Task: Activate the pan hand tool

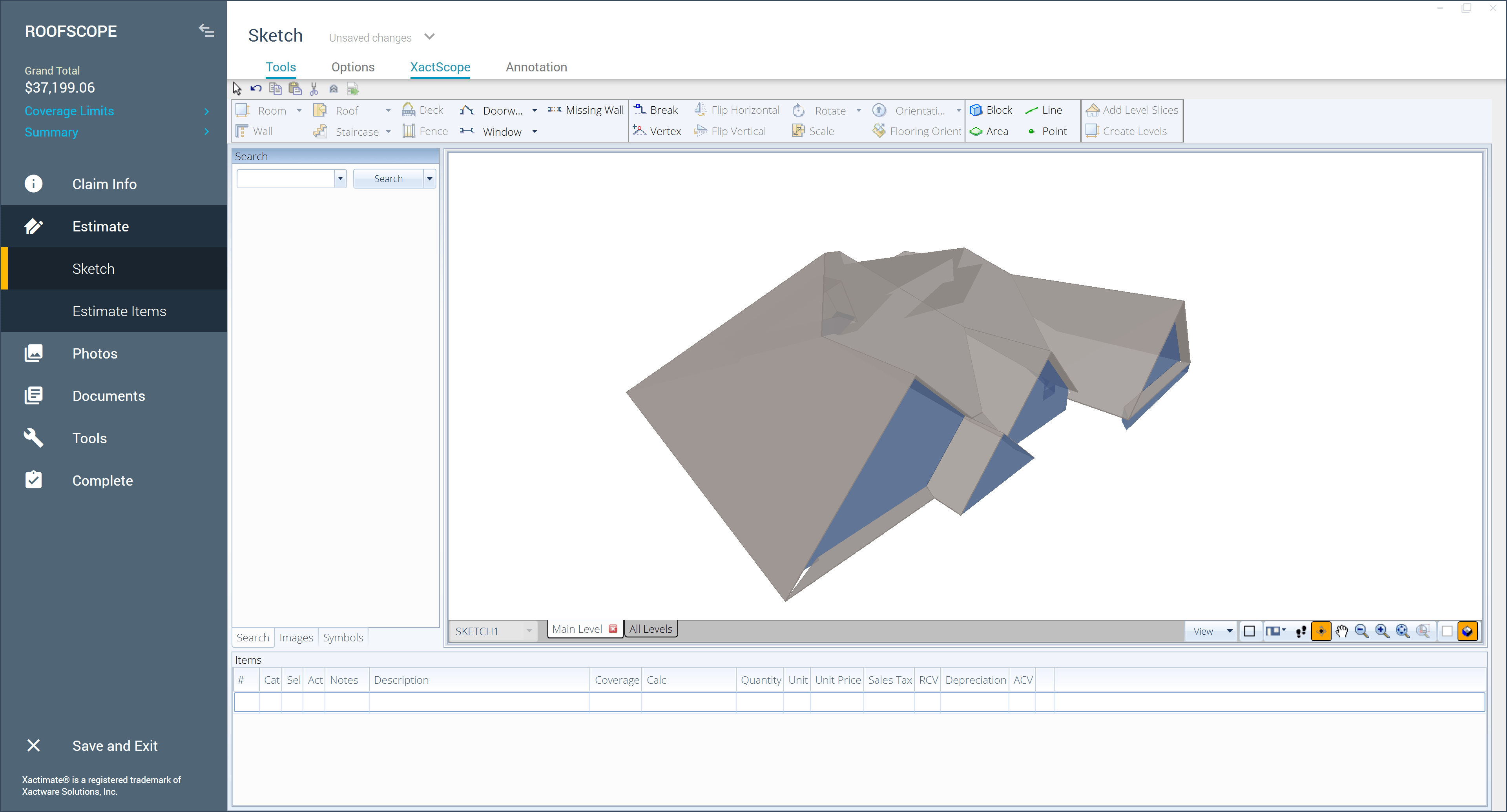Action: 1341,632
